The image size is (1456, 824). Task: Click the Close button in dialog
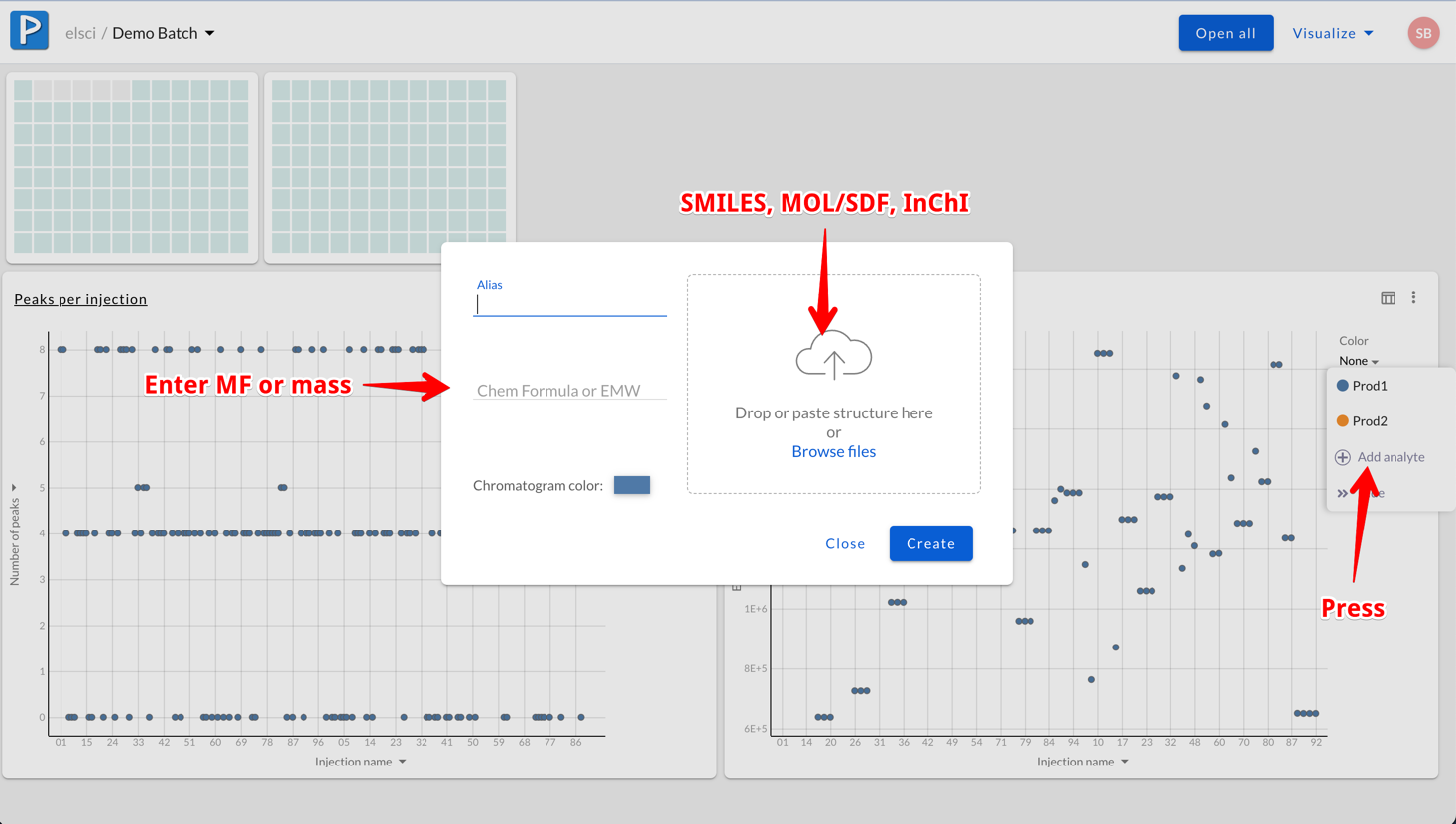tap(845, 543)
